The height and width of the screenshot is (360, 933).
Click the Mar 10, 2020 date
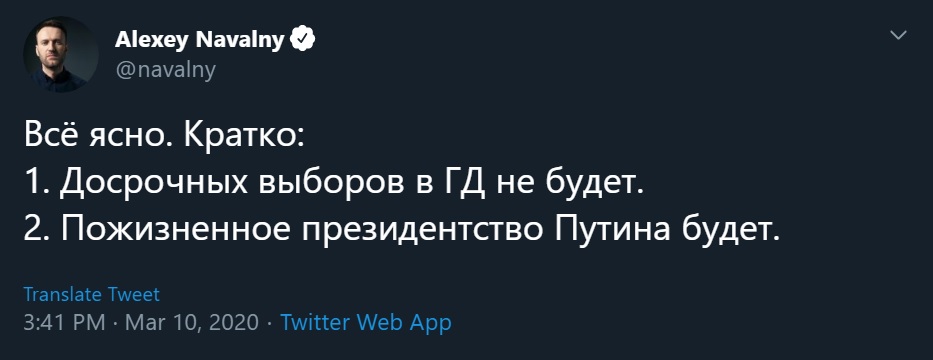[192, 323]
